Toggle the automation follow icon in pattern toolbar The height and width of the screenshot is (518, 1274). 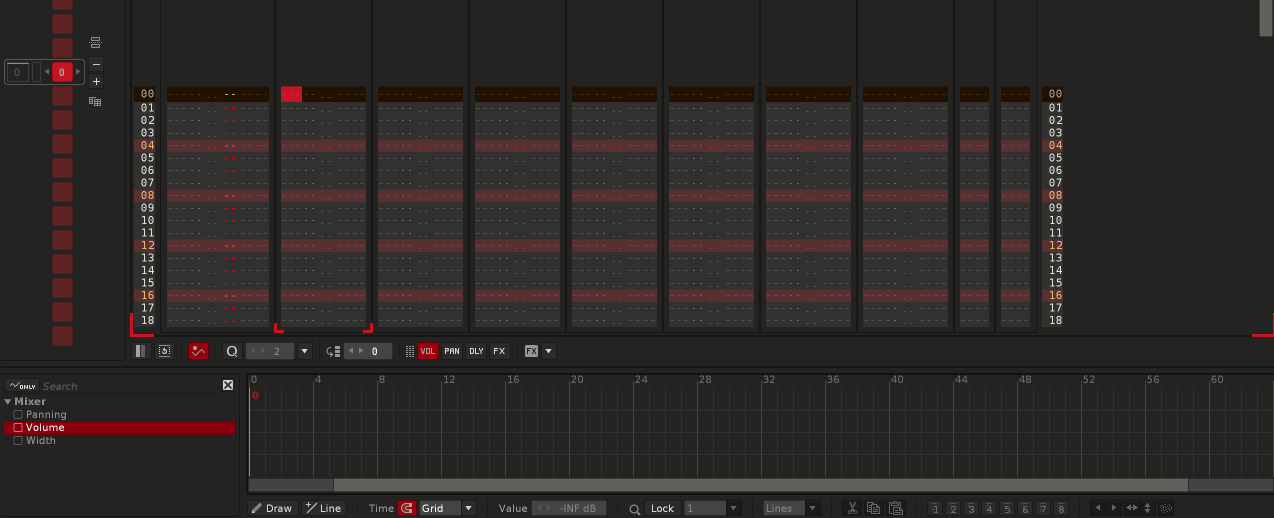click(198, 351)
